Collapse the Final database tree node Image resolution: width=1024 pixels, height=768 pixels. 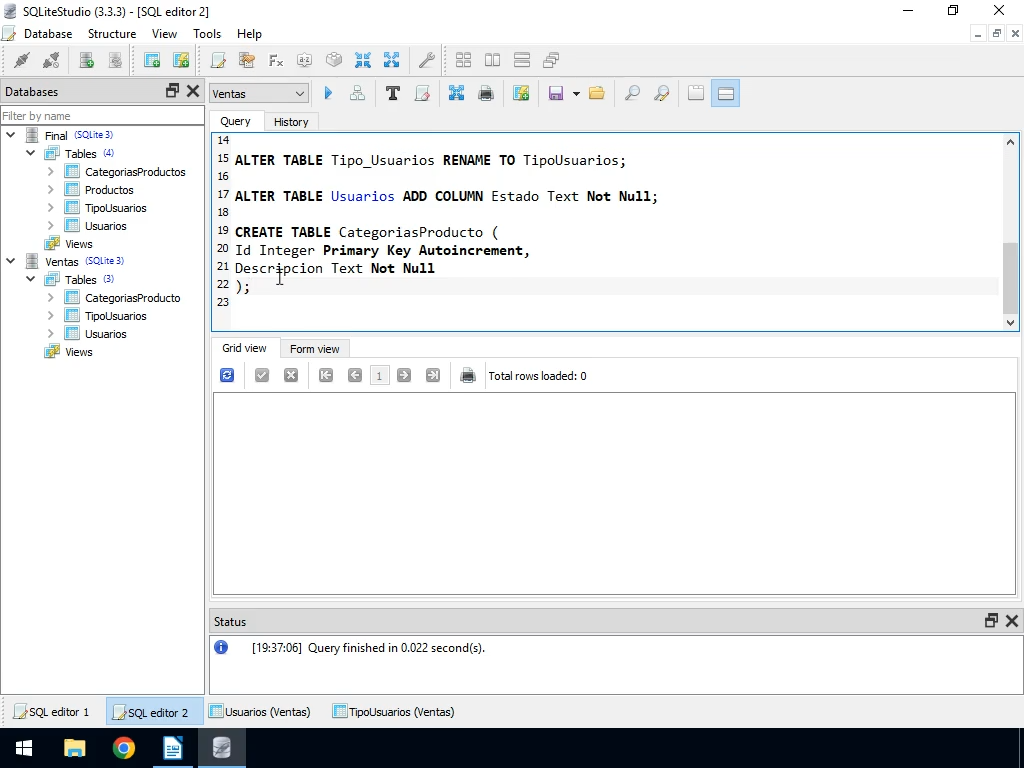point(11,135)
